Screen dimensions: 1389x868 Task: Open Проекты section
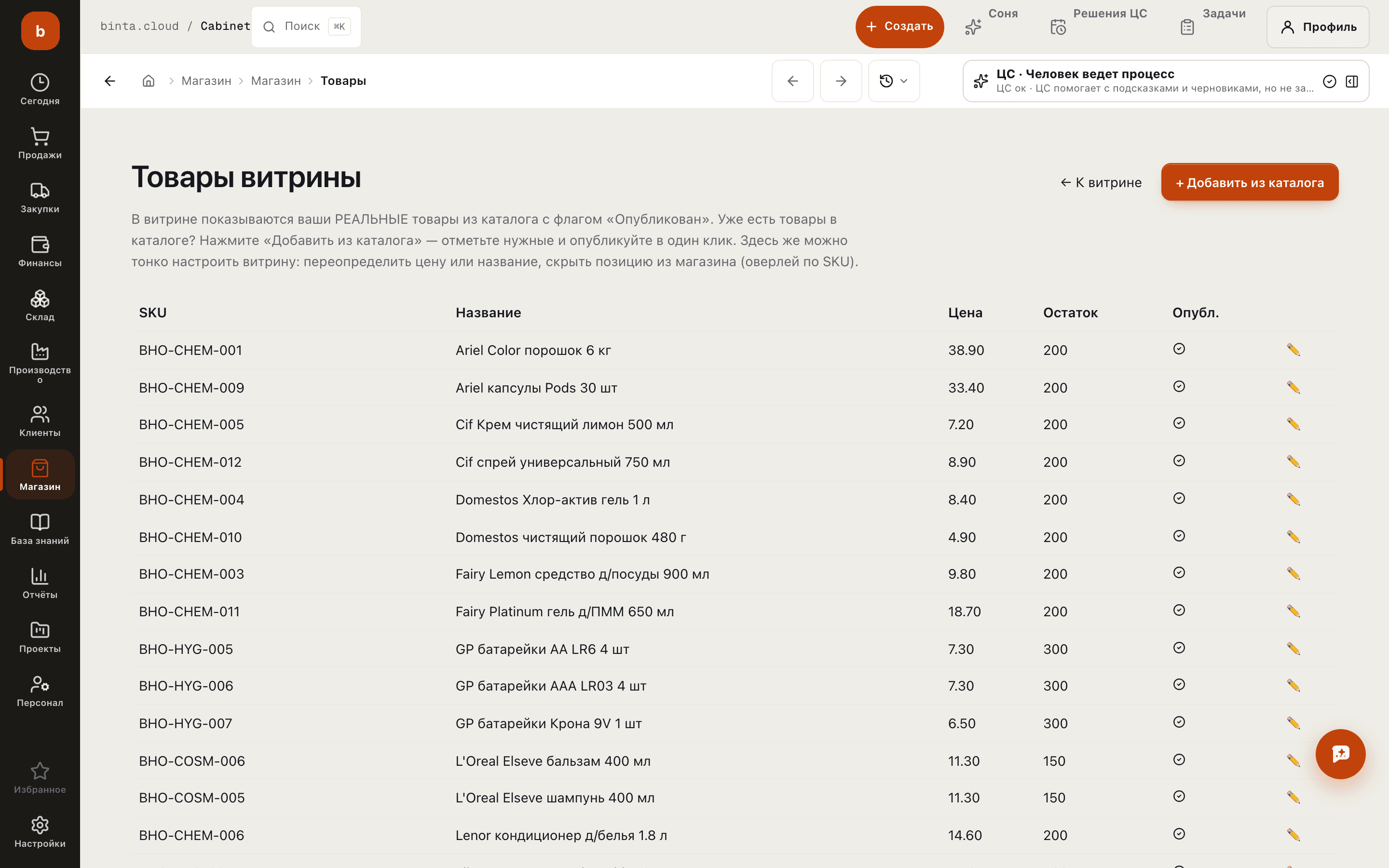point(40,637)
